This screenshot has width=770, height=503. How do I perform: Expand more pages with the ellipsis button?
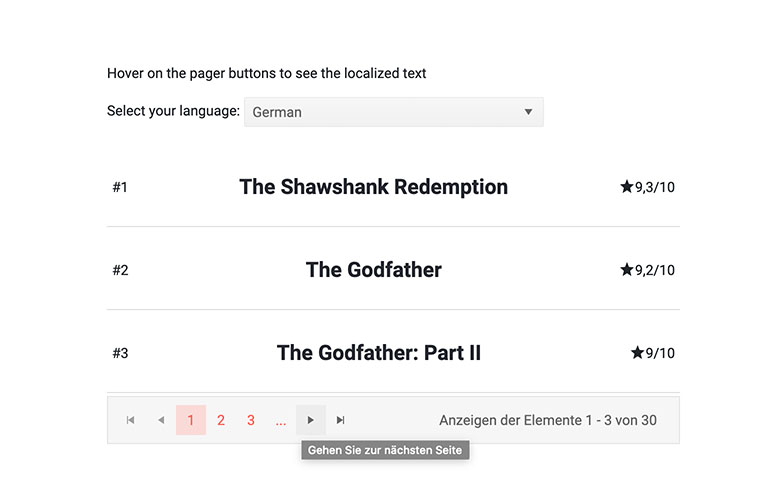(281, 421)
